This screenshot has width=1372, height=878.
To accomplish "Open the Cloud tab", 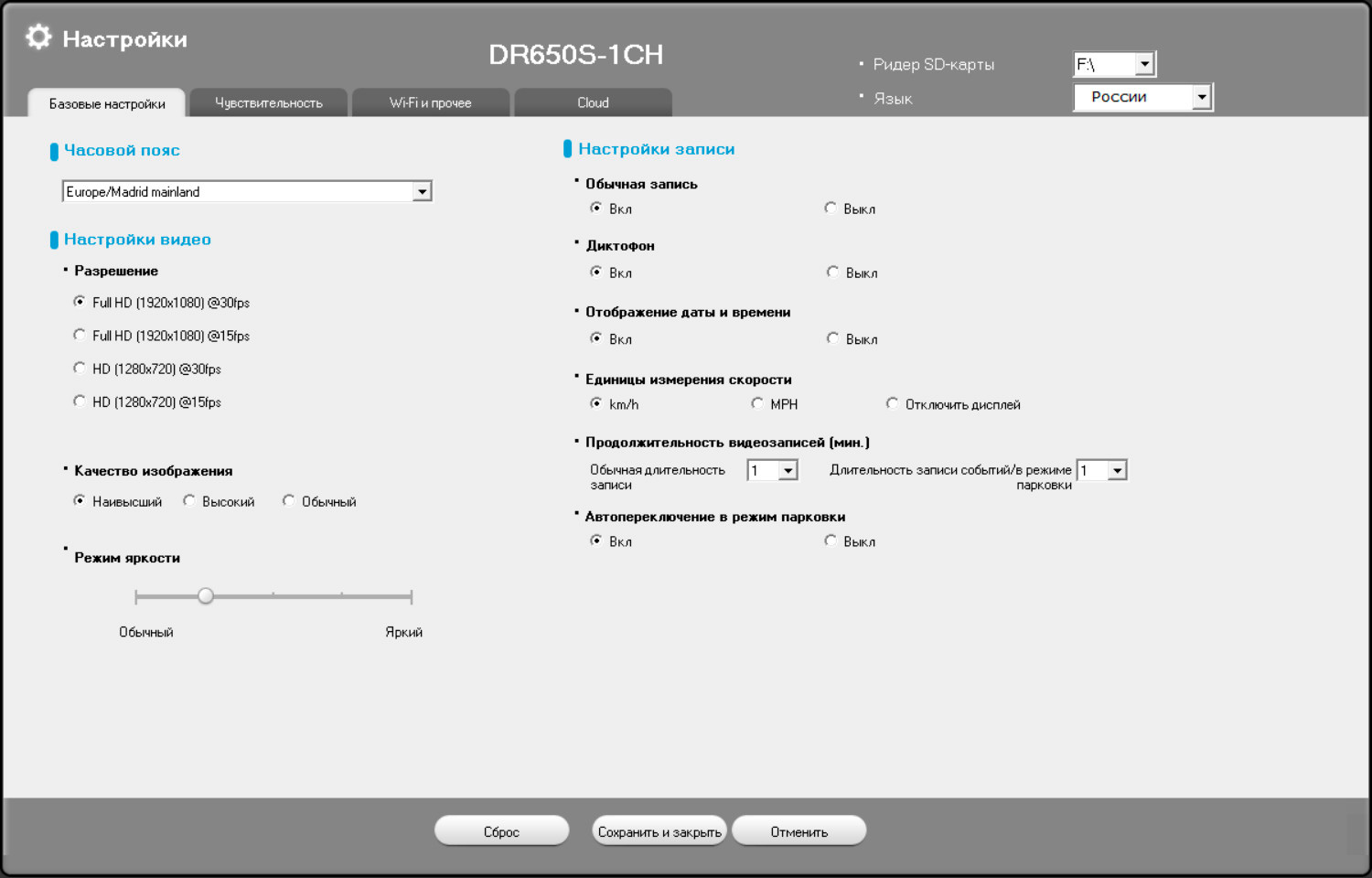I will point(593,102).
